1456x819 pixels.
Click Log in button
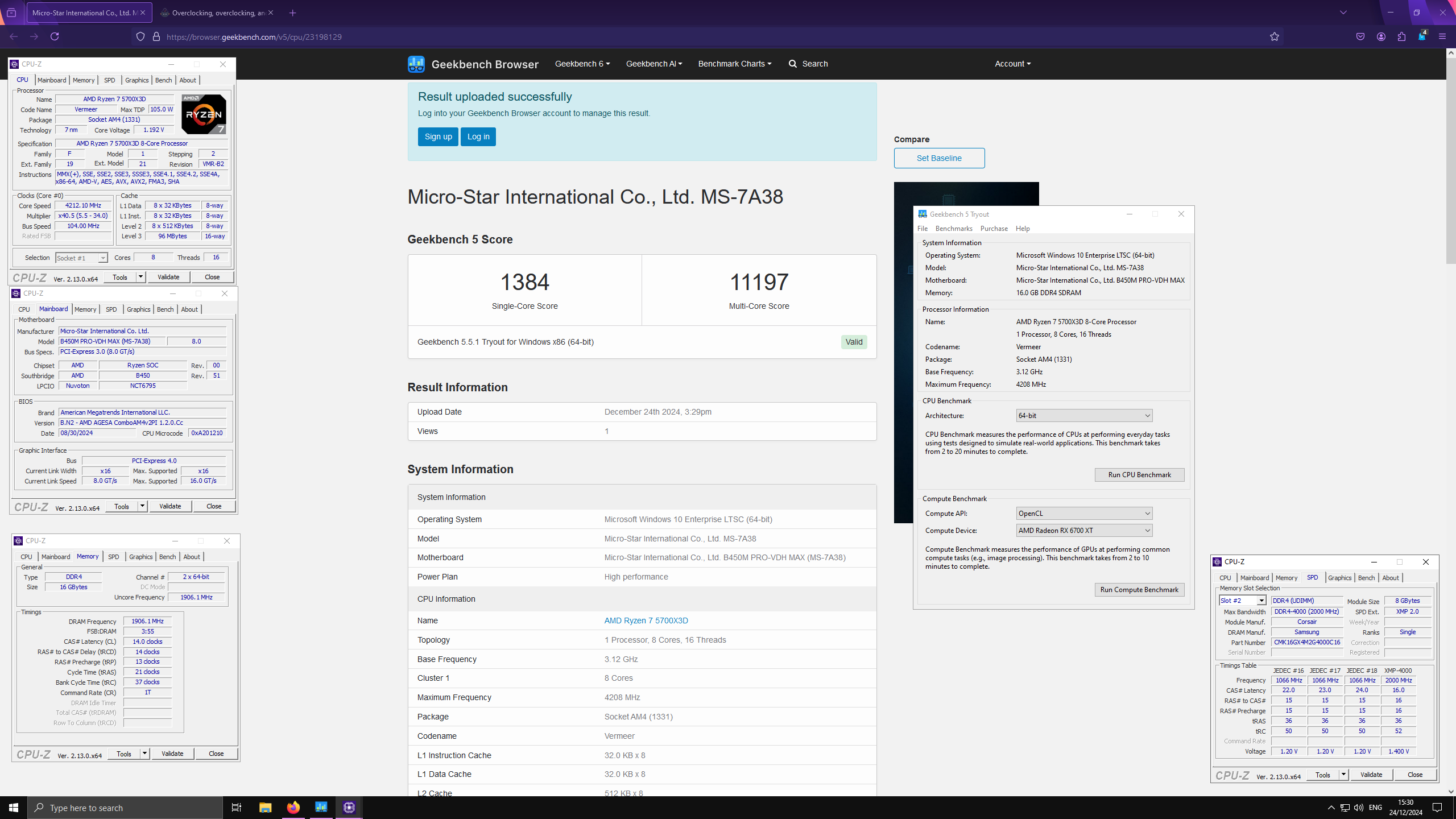478,136
